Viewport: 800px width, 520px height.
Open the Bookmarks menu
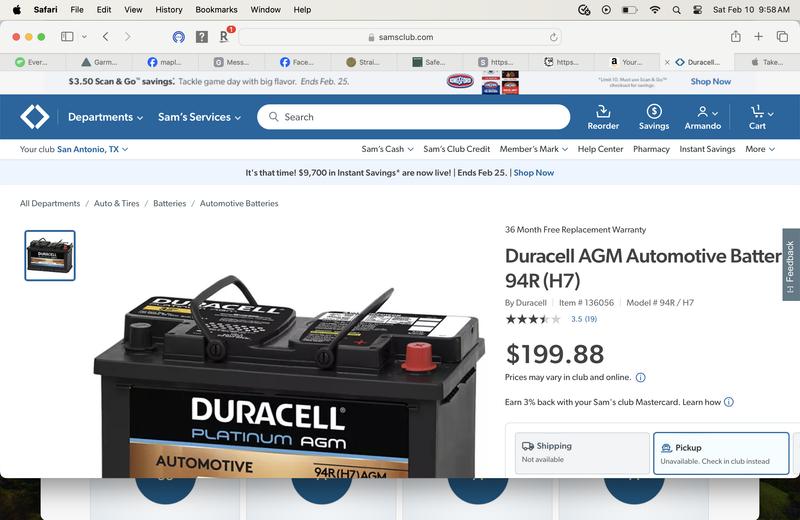point(216,9)
